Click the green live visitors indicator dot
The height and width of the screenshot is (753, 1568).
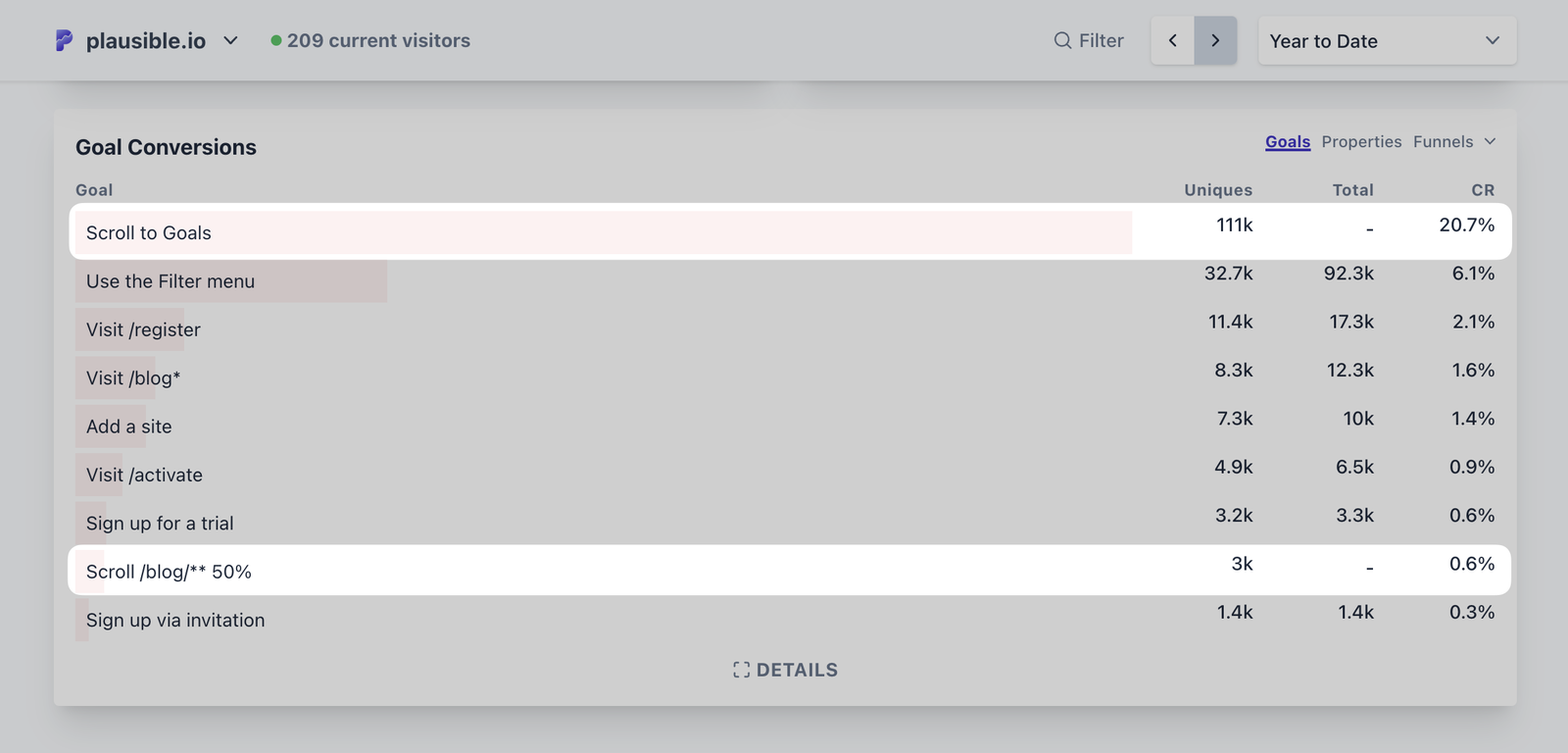click(275, 40)
